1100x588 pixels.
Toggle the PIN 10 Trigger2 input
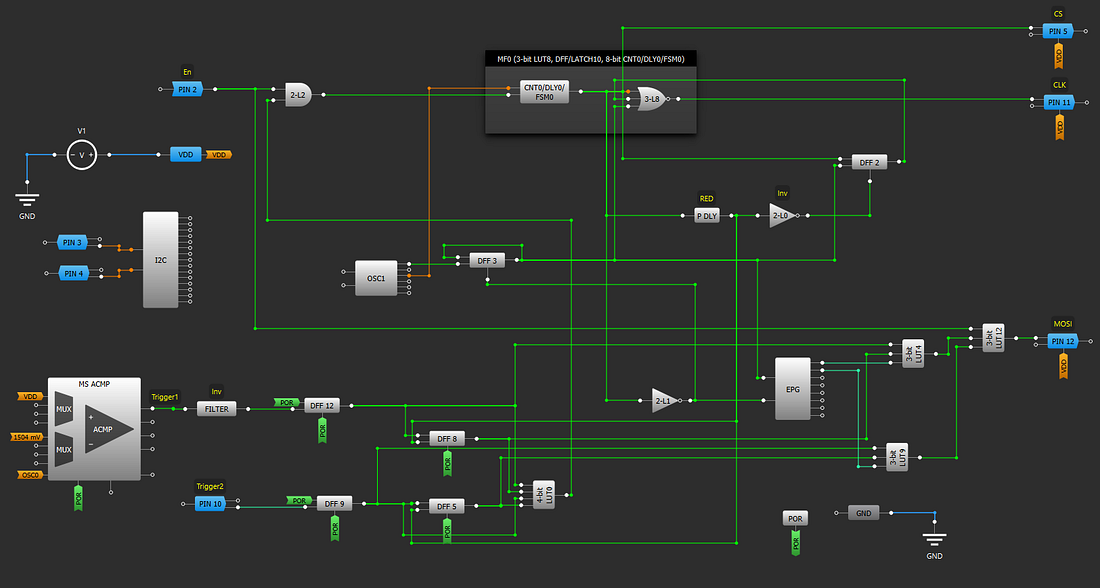pyautogui.click(x=211, y=503)
